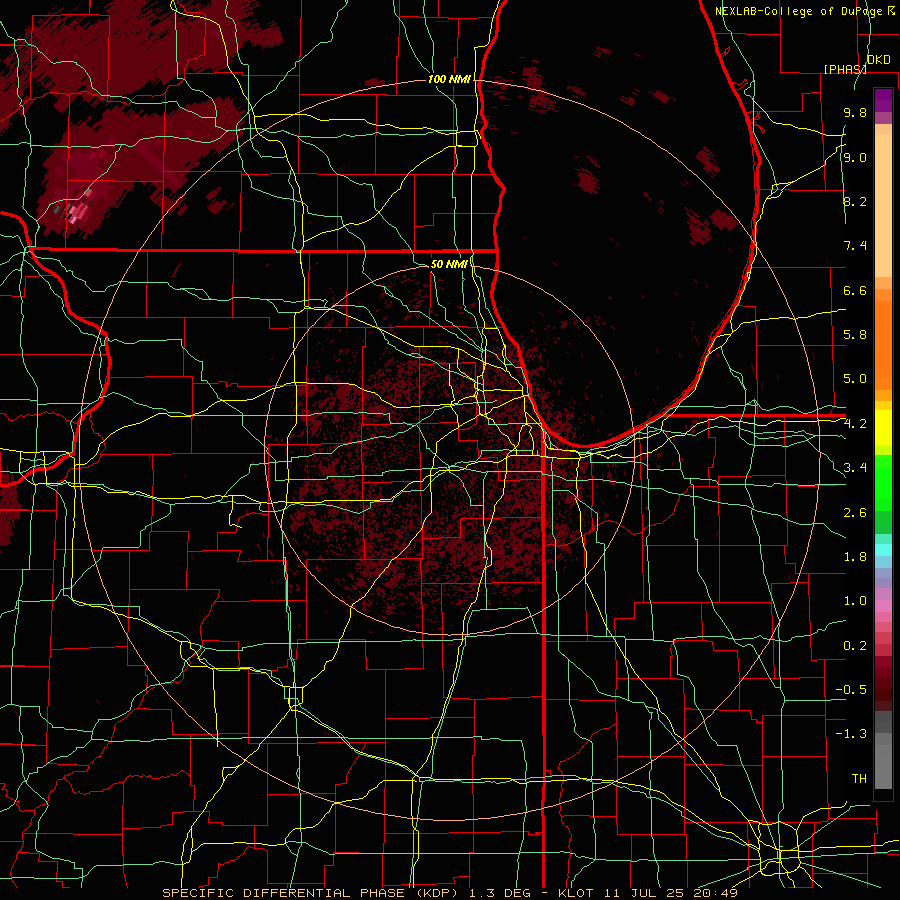Select the 2.6 scale value
The width and height of the screenshot is (900, 900).
(855, 513)
